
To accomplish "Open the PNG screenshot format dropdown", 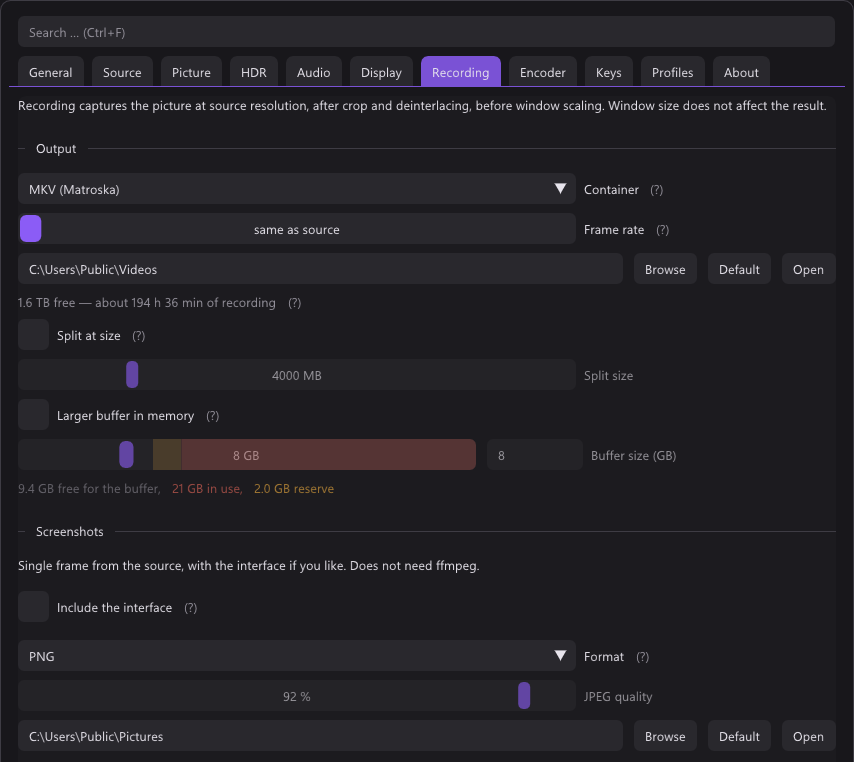I will [297, 656].
